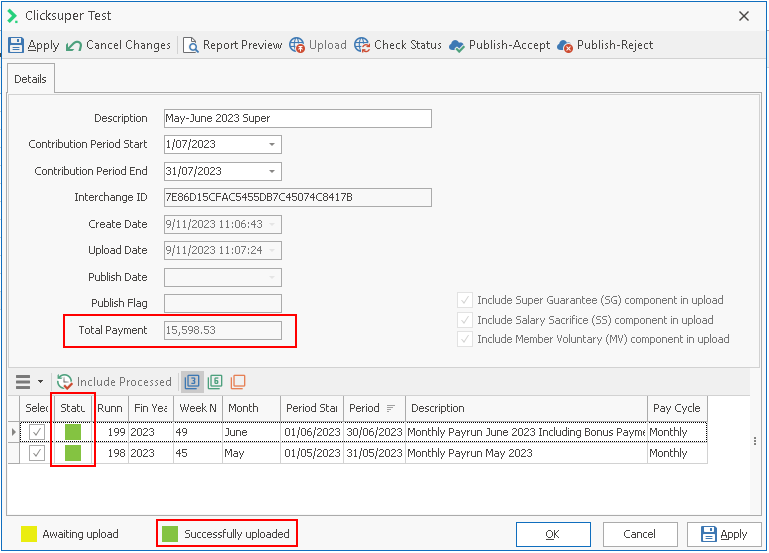Screen dimensions: 769x553
Task: Select the blue 3-month filter icon
Action: coord(192,382)
